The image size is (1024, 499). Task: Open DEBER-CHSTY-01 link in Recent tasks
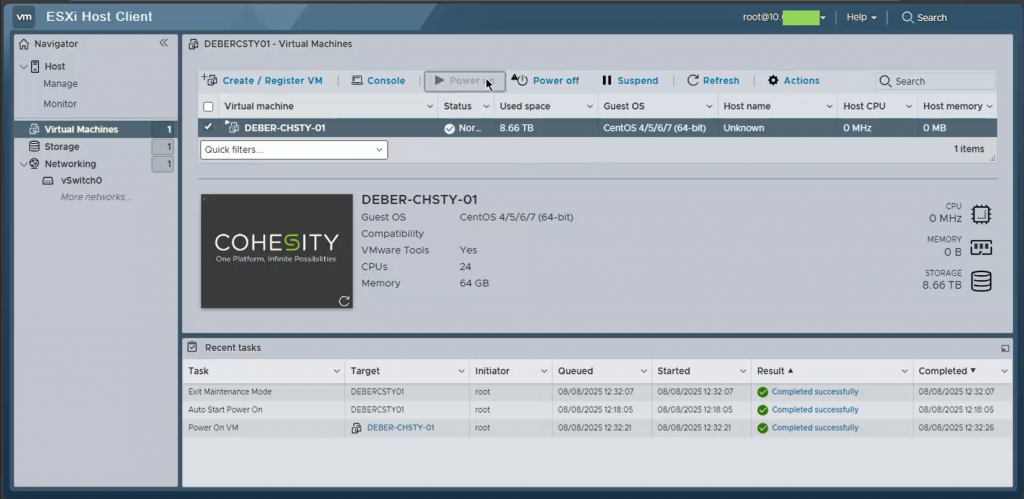click(400, 428)
